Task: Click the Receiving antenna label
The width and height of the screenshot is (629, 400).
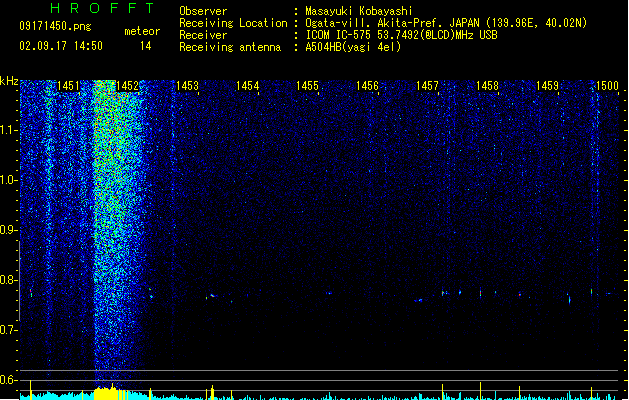Action: point(230,47)
